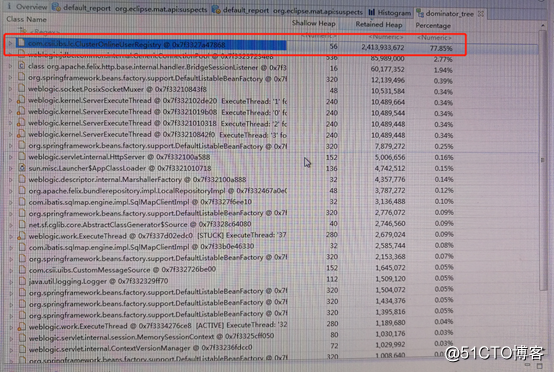
Task: Click the vertical scrollbar thumb
Action: (x=543, y=159)
